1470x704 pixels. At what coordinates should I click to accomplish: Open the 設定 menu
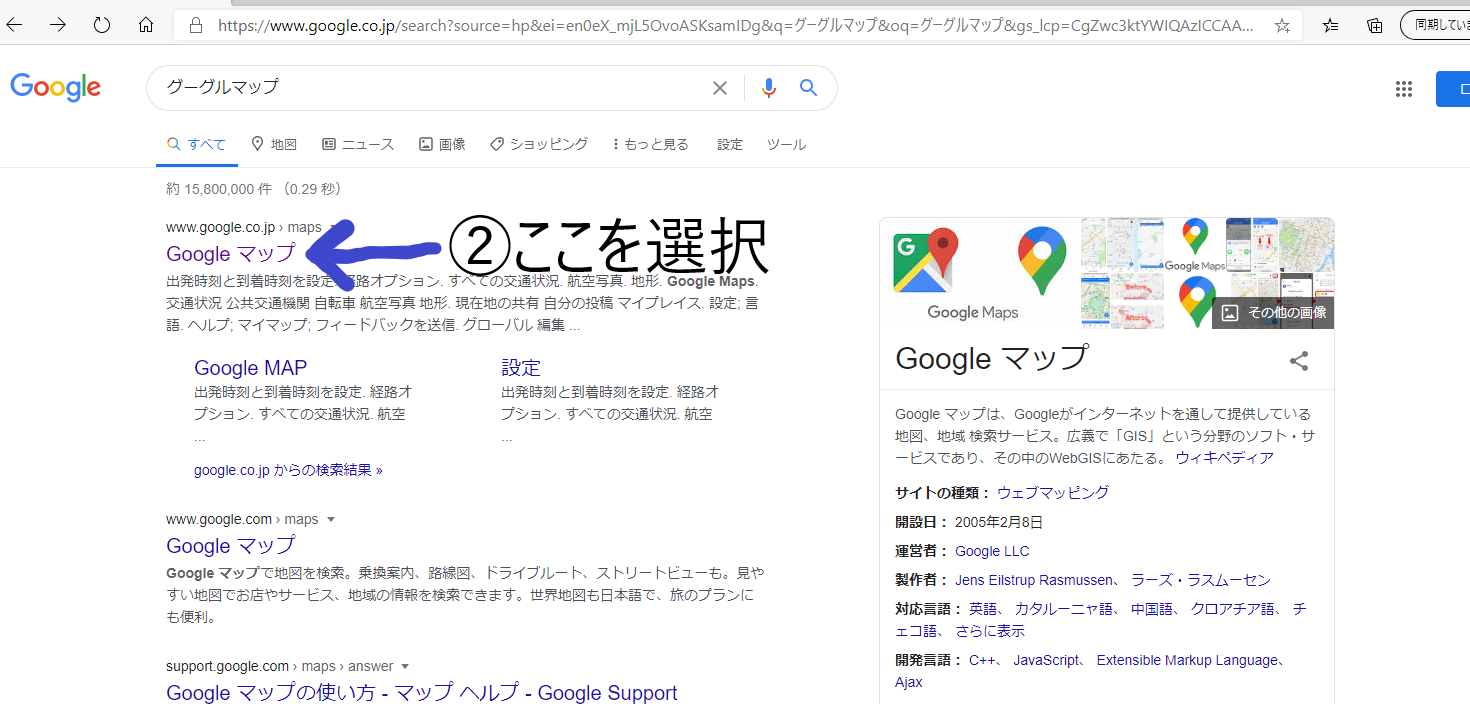730,145
